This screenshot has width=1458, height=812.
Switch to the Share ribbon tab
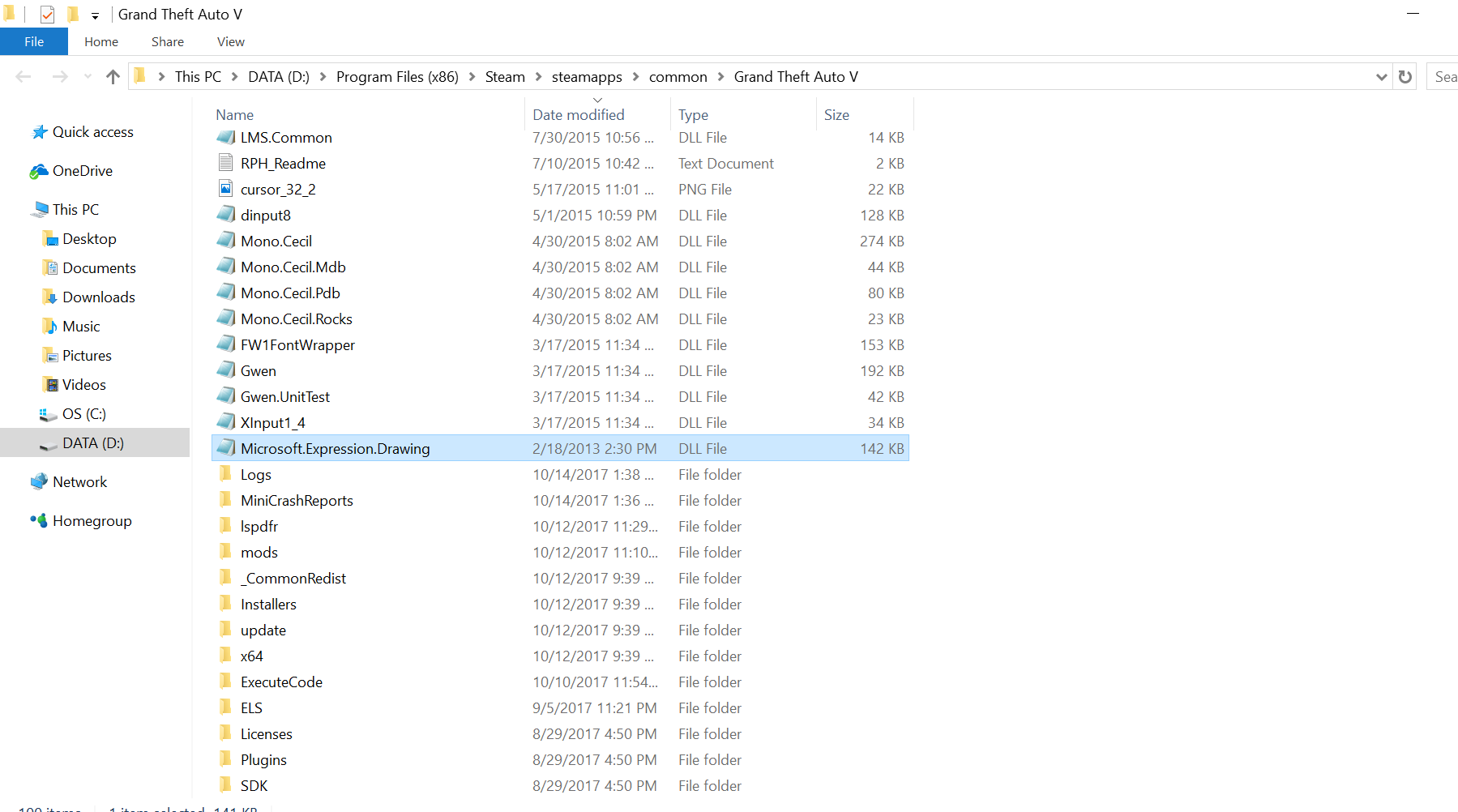point(168,42)
